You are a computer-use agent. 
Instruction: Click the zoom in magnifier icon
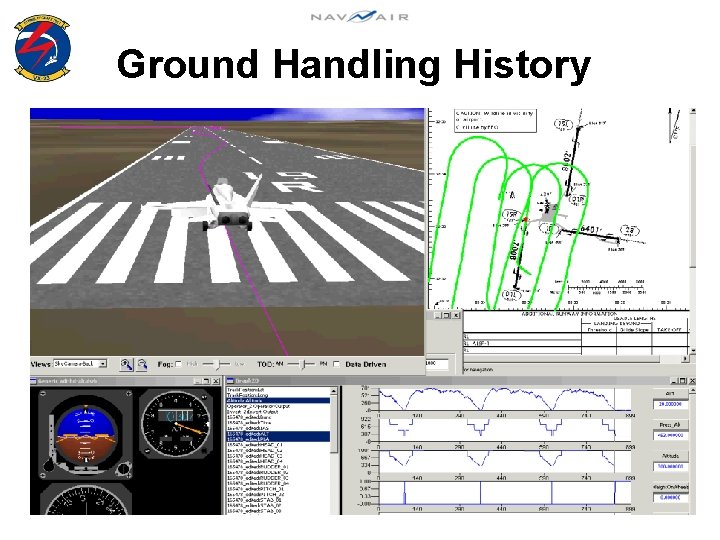click(126, 365)
